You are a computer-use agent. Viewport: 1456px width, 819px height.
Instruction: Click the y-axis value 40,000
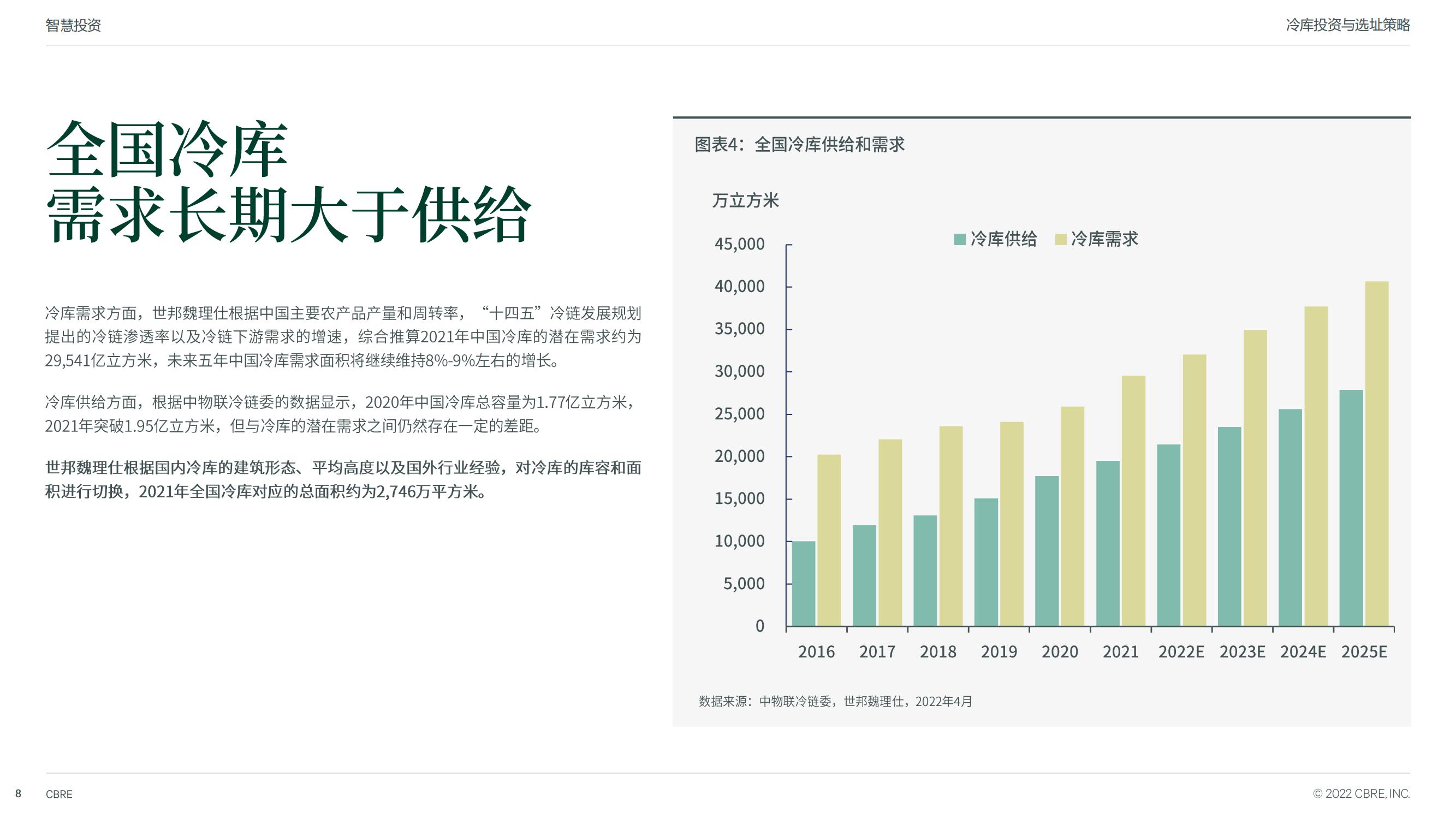pyautogui.click(x=739, y=287)
